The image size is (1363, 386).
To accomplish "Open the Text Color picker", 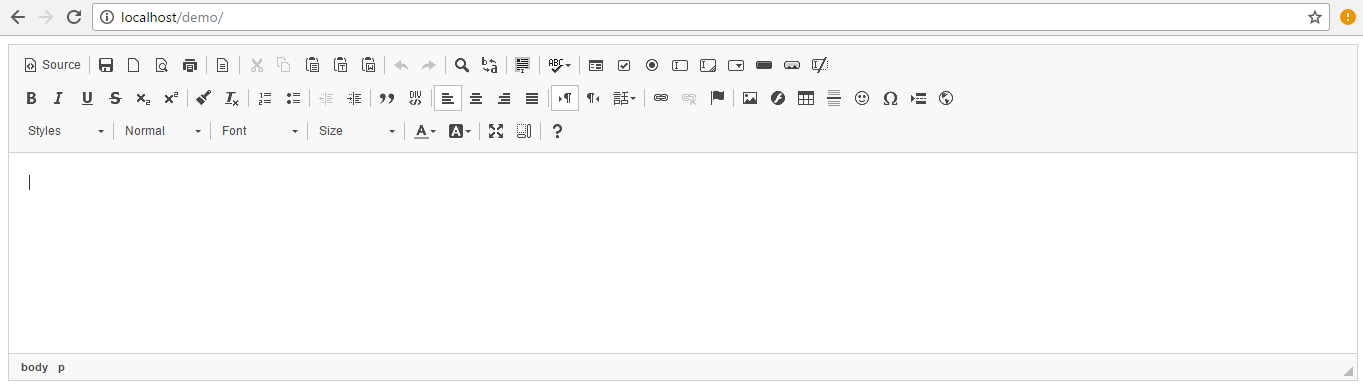I will point(426,131).
